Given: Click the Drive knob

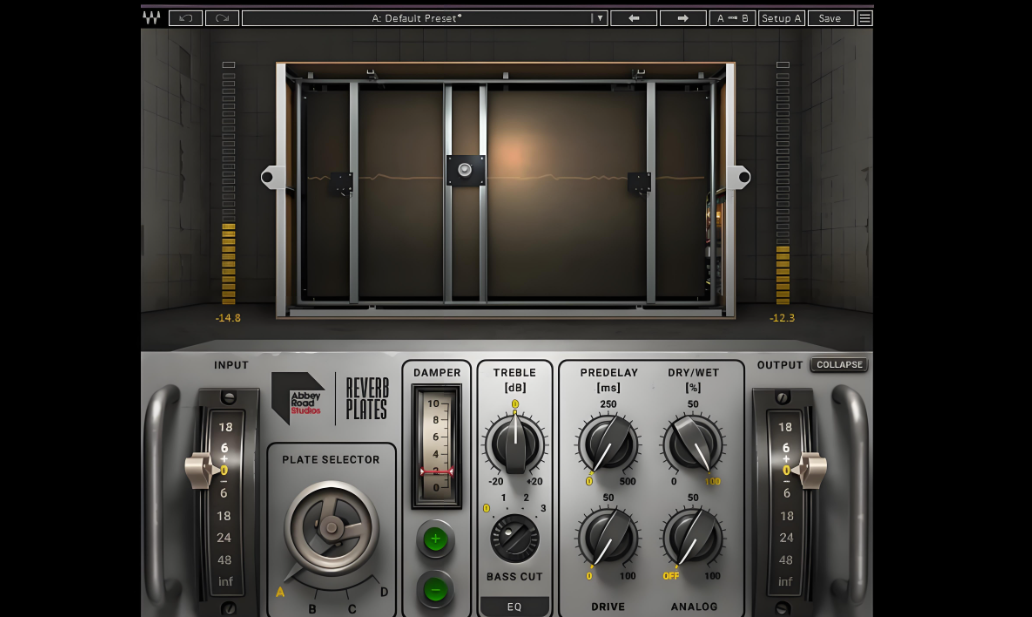Looking at the screenshot, I should click(x=608, y=537).
